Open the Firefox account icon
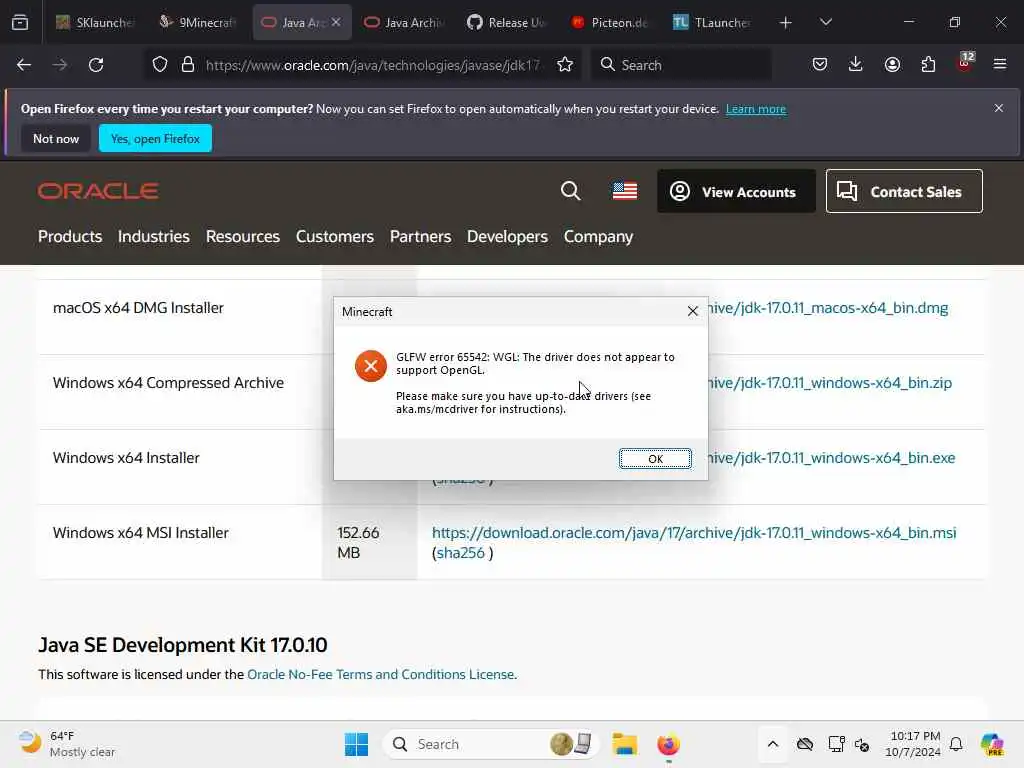The height and width of the screenshot is (768, 1024). [892, 65]
